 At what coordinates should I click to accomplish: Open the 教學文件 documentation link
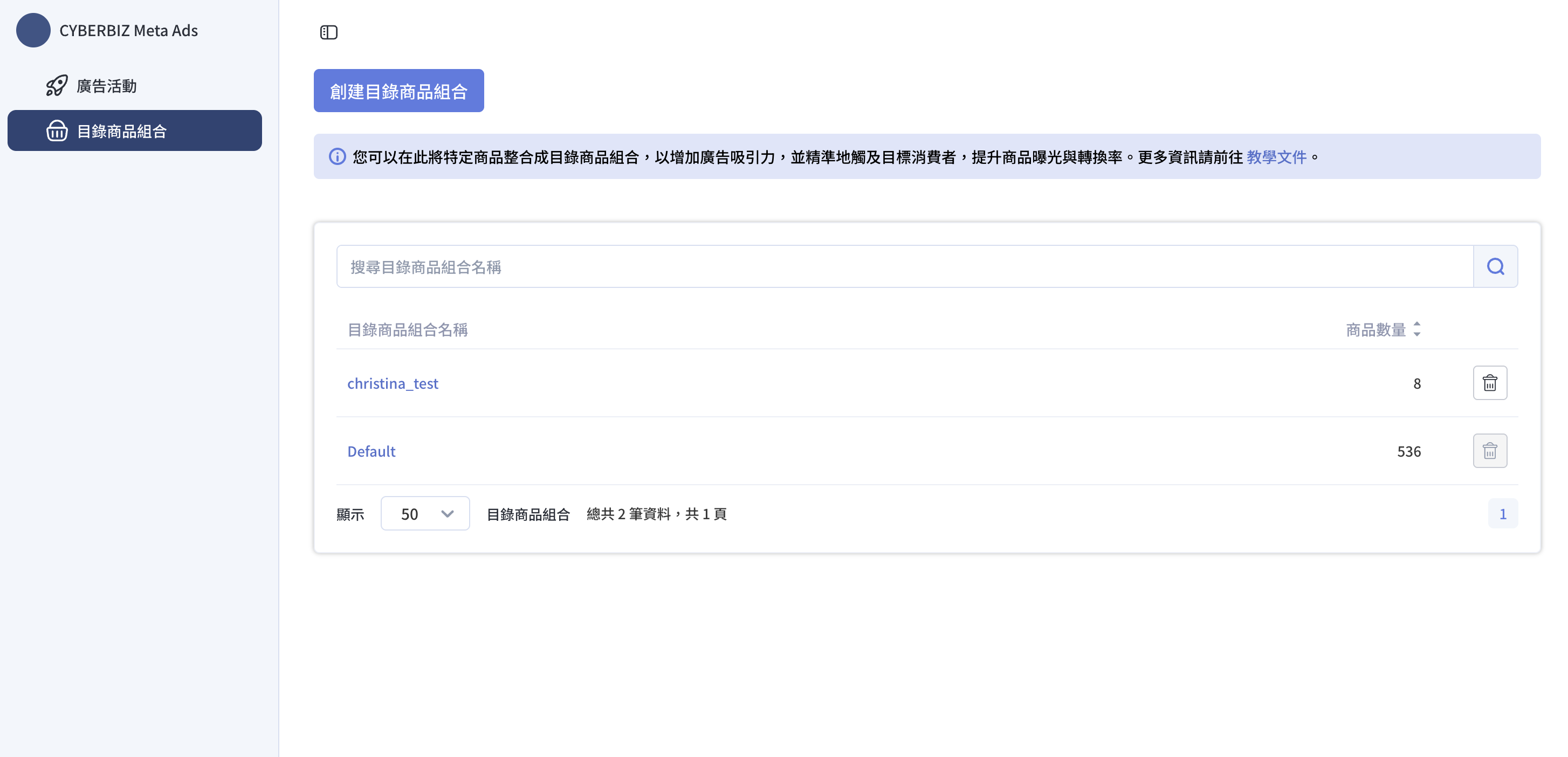[1276, 156]
